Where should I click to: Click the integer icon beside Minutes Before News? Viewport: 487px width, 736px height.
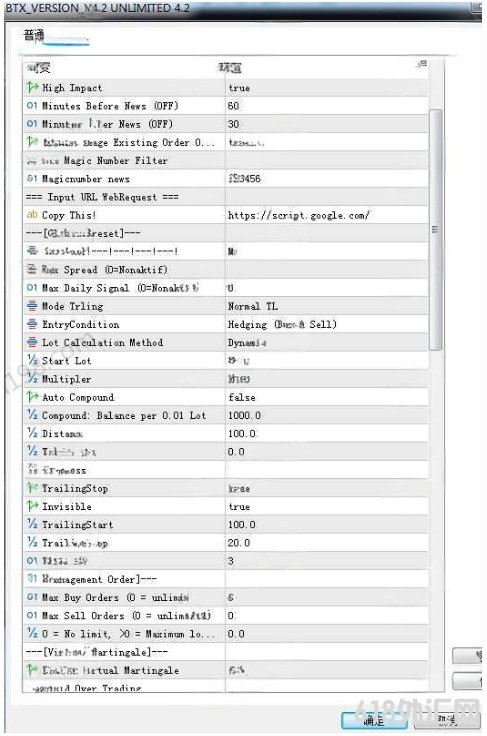(32, 106)
